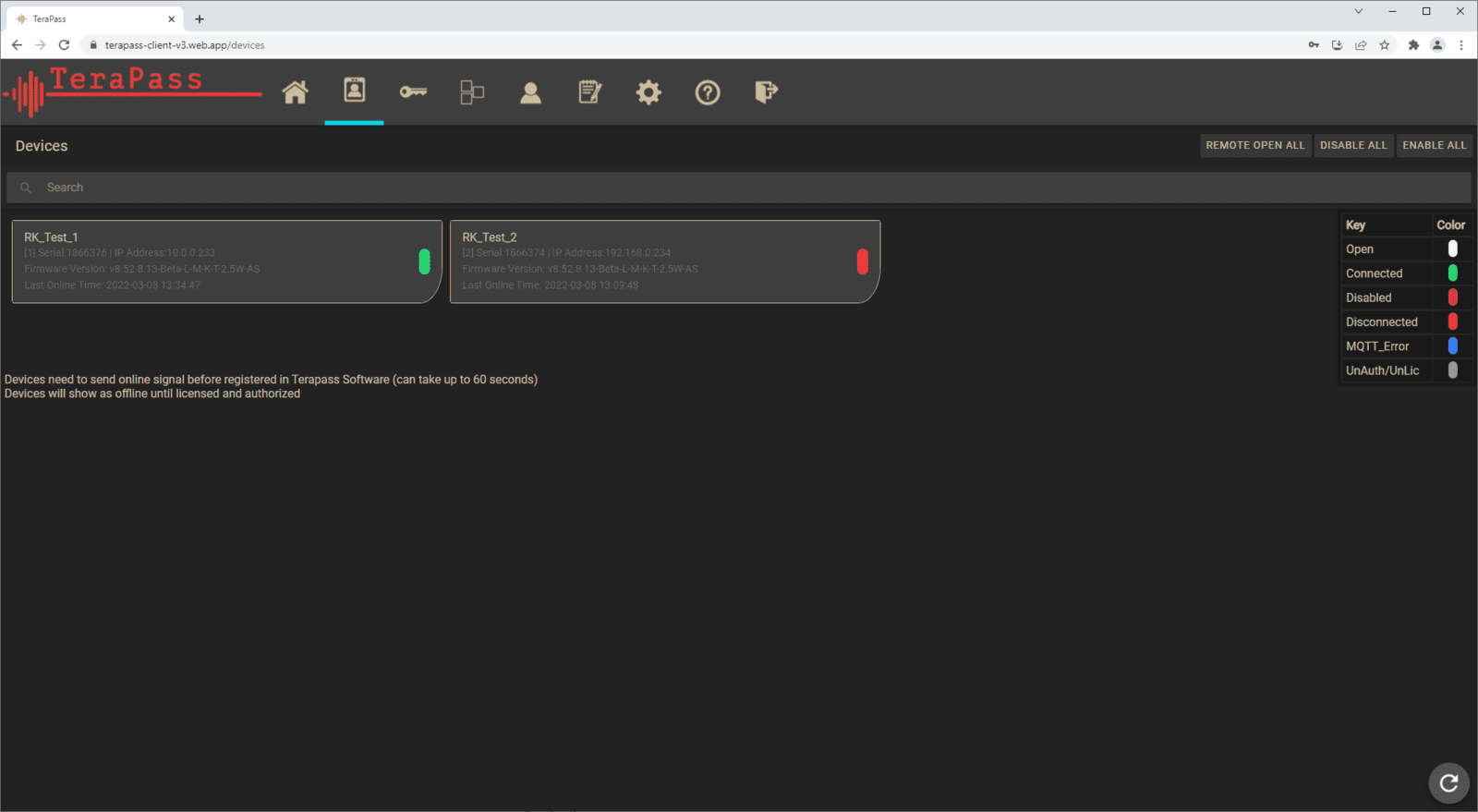The image size is (1478, 812).
Task: Focus the device Search field
Action: click(739, 188)
